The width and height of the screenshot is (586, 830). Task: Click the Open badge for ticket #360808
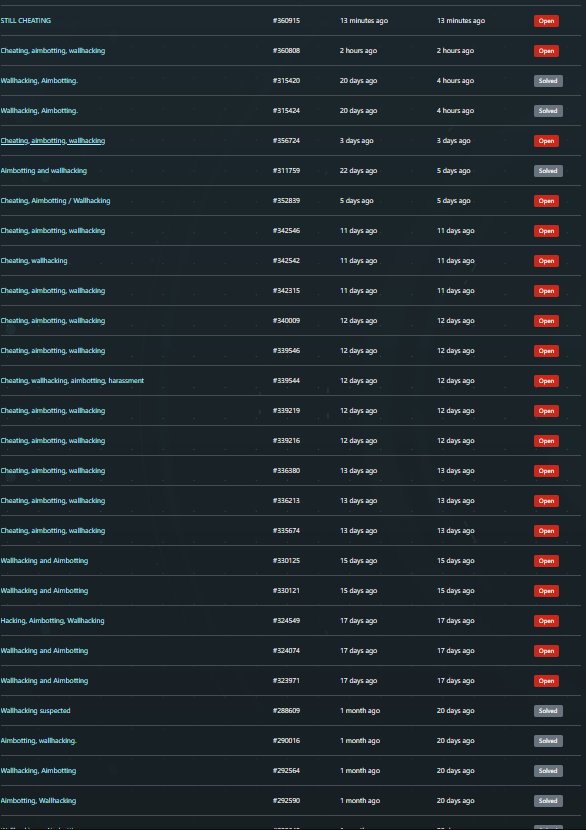point(546,51)
